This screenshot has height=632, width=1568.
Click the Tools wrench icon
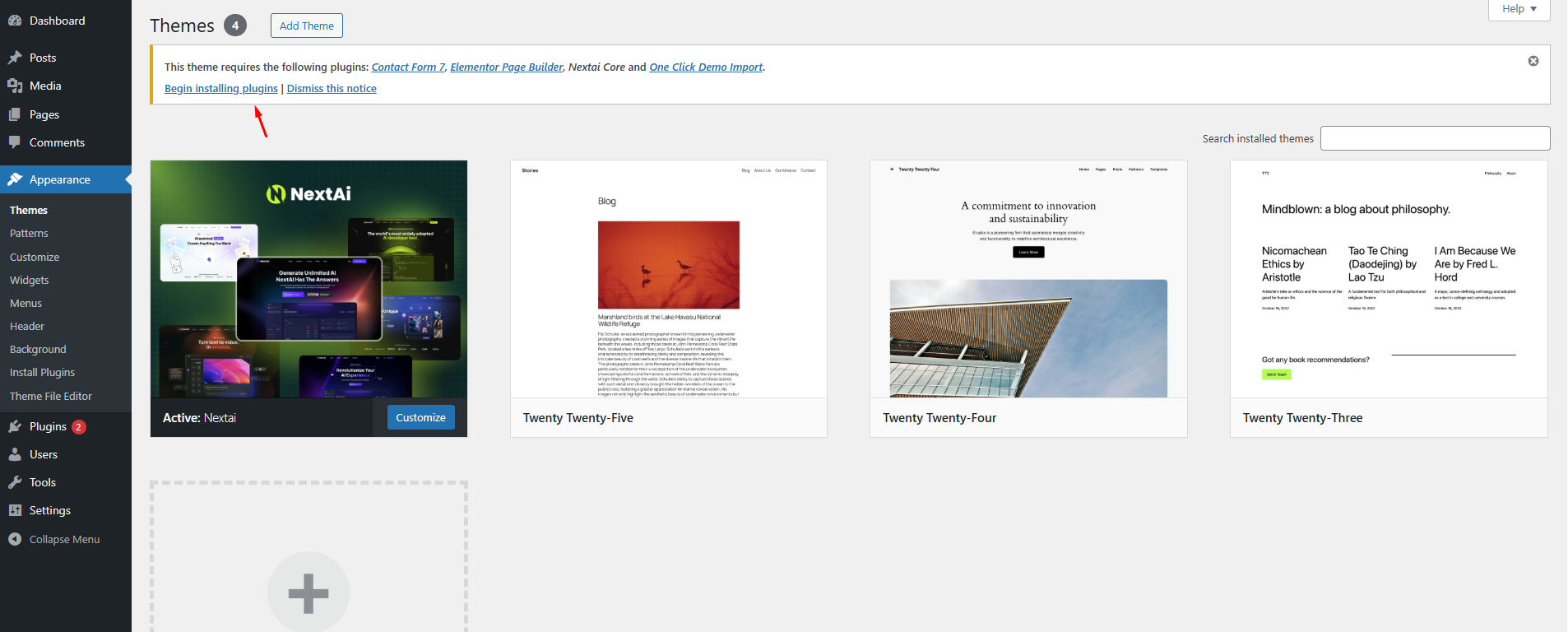15,482
